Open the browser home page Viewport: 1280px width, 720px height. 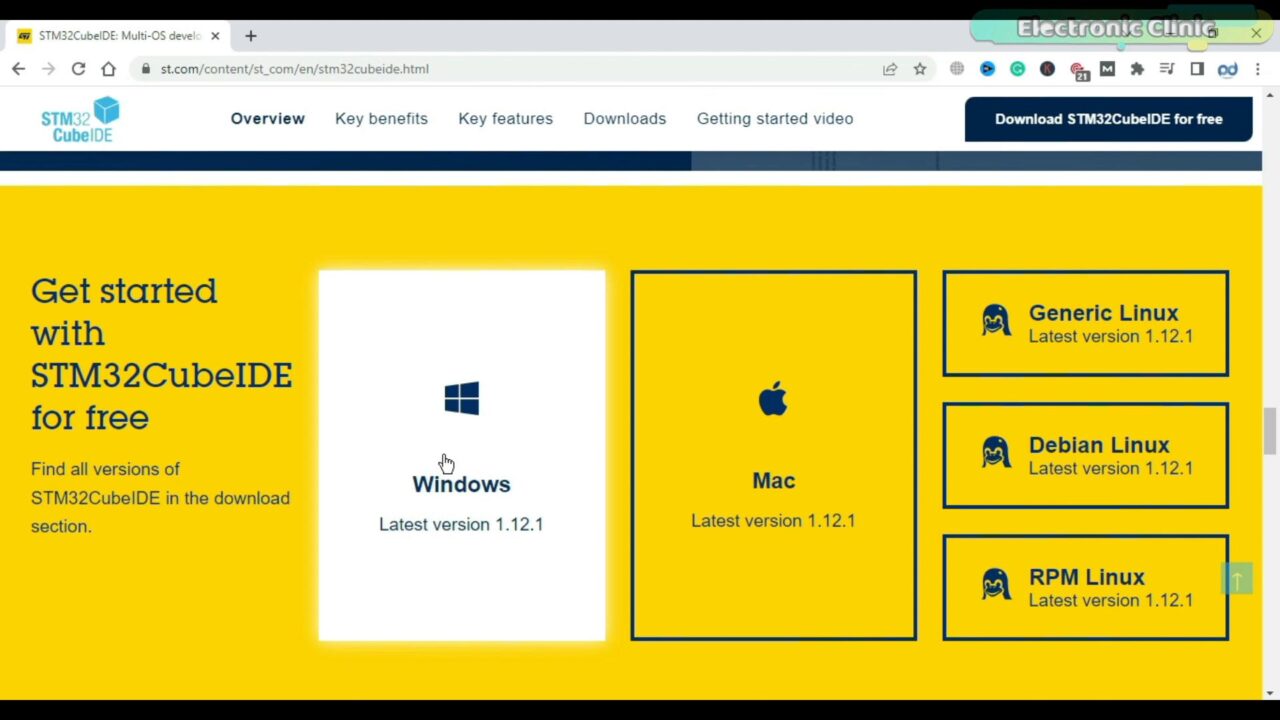tap(108, 69)
